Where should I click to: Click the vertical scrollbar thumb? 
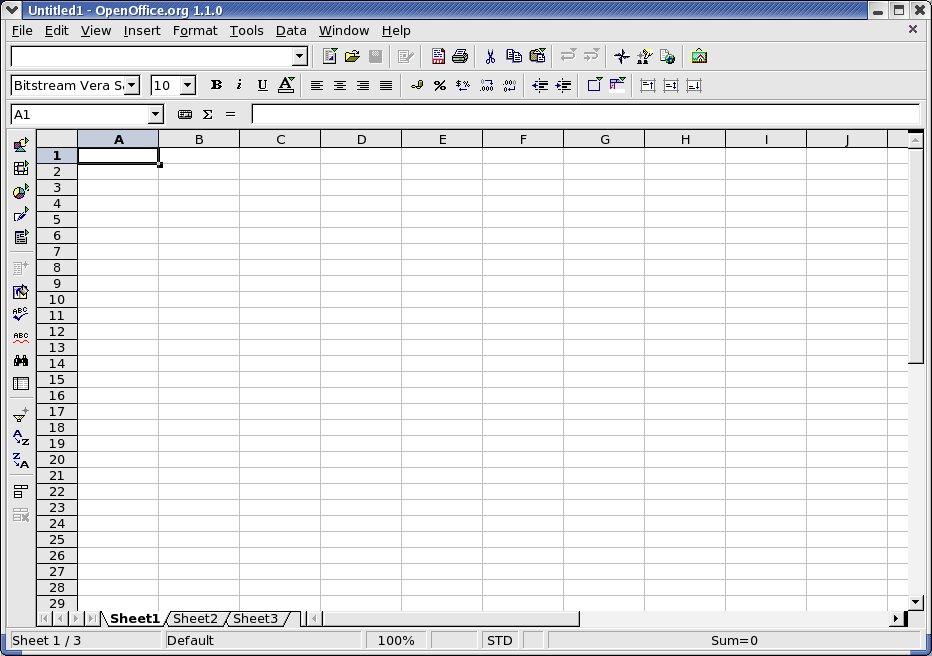click(x=915, y=256)
